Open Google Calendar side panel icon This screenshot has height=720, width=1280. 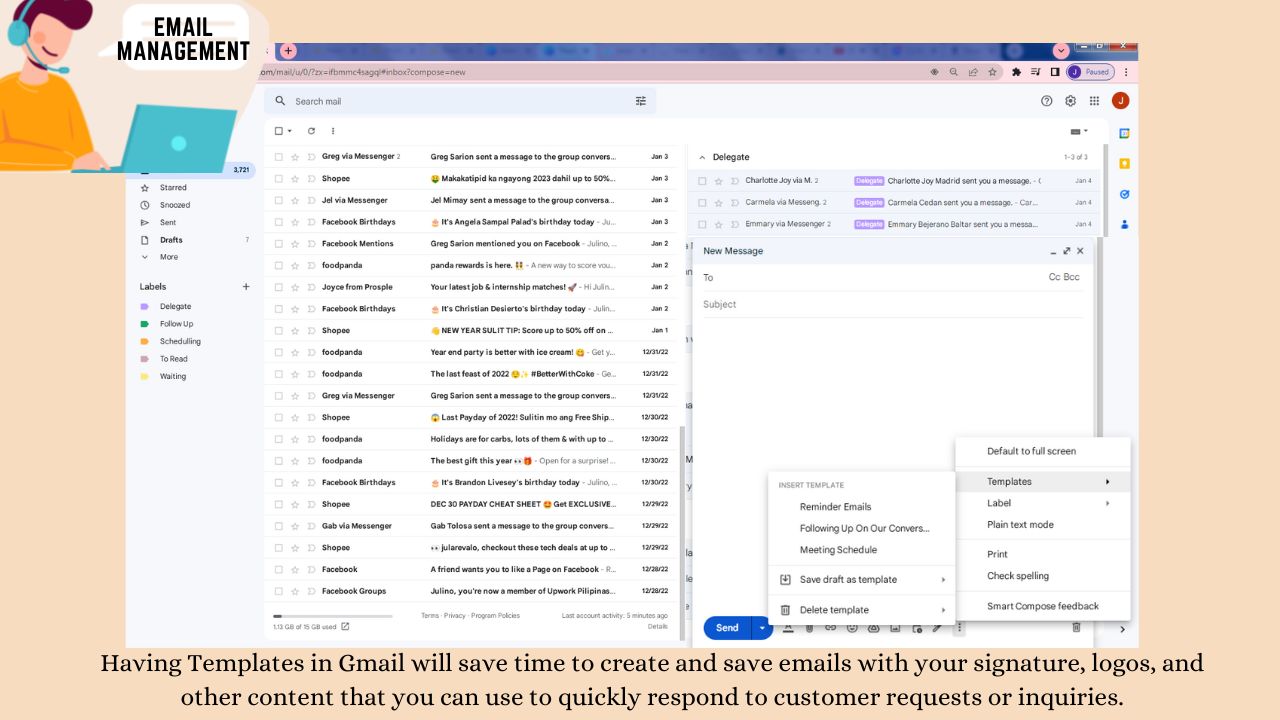pos(1124,133)
